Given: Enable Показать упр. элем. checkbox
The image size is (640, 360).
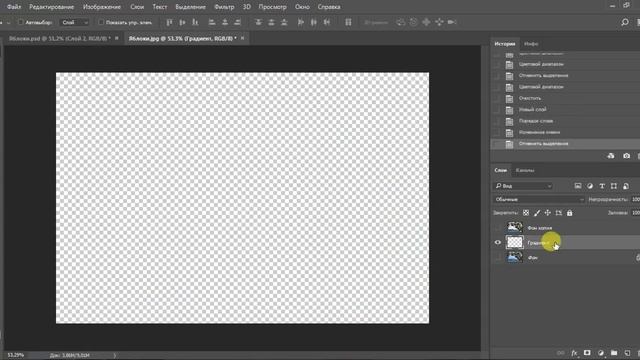Looking at the screenshot, I should coord(101,22).
